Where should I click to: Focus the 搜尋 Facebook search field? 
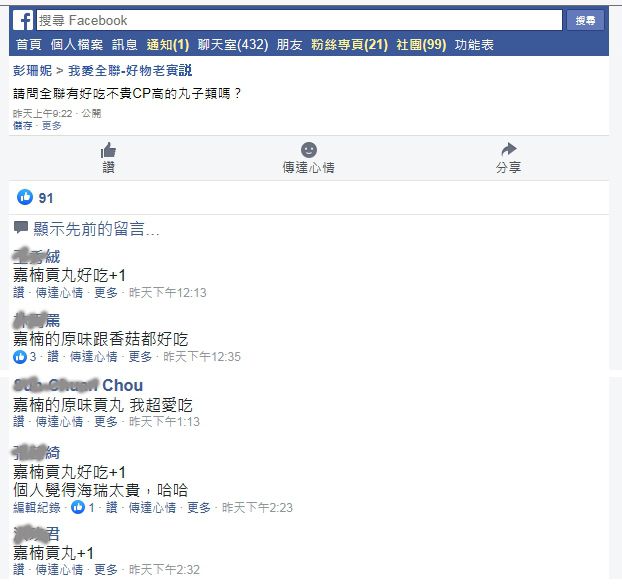(299, 20)
